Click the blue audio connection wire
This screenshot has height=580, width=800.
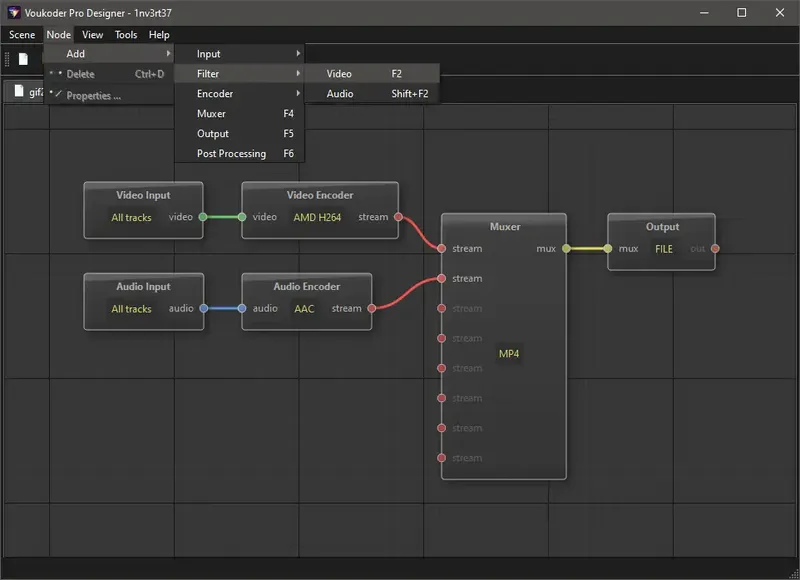(x=222, y=308)
